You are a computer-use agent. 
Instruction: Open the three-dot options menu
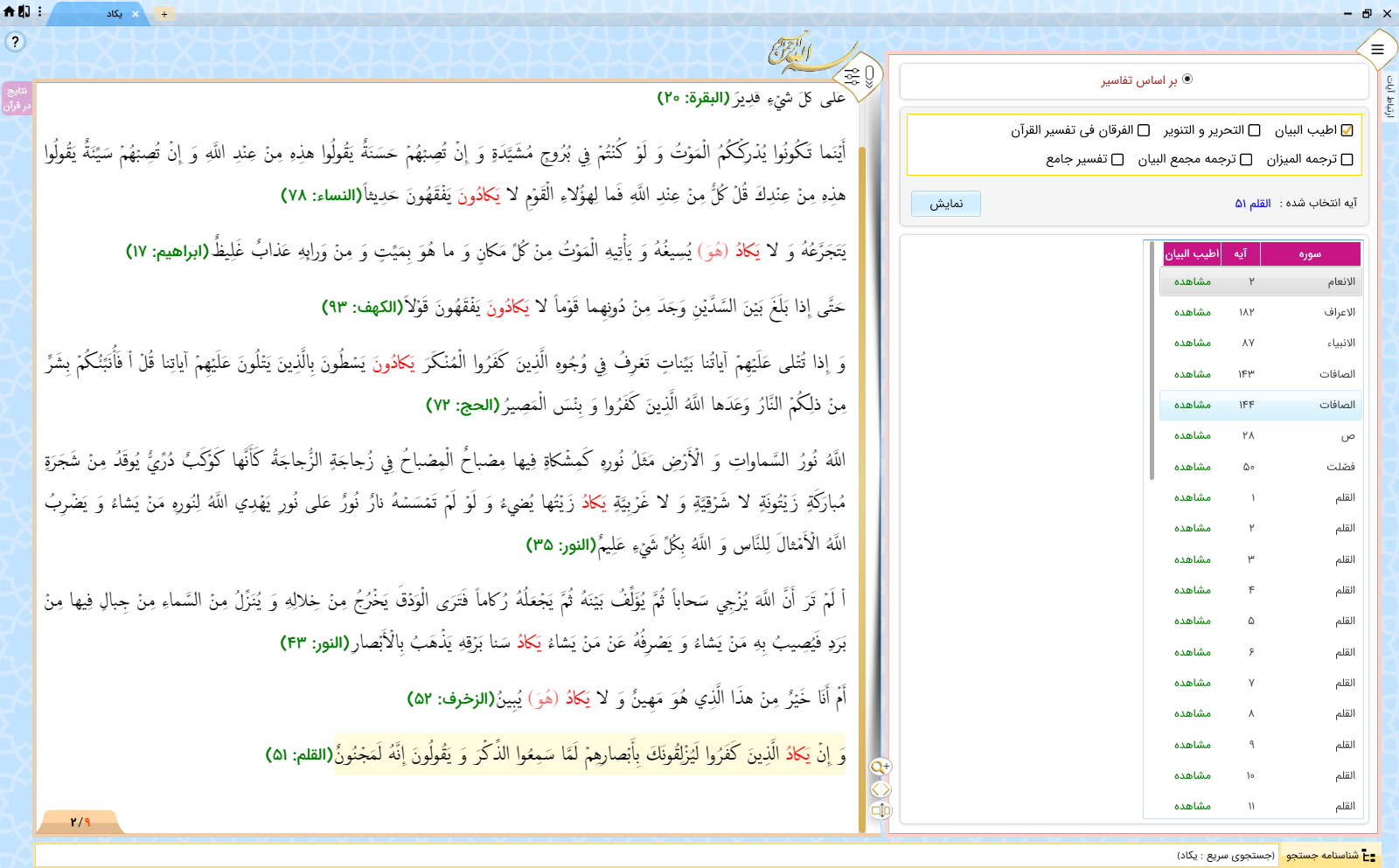(38, 11)
